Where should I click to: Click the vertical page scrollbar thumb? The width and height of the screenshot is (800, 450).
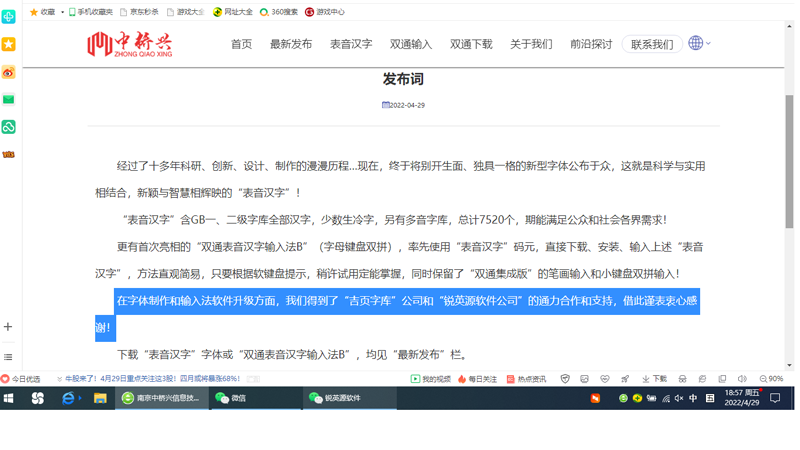pyautogui.click(x=789, y=161)
